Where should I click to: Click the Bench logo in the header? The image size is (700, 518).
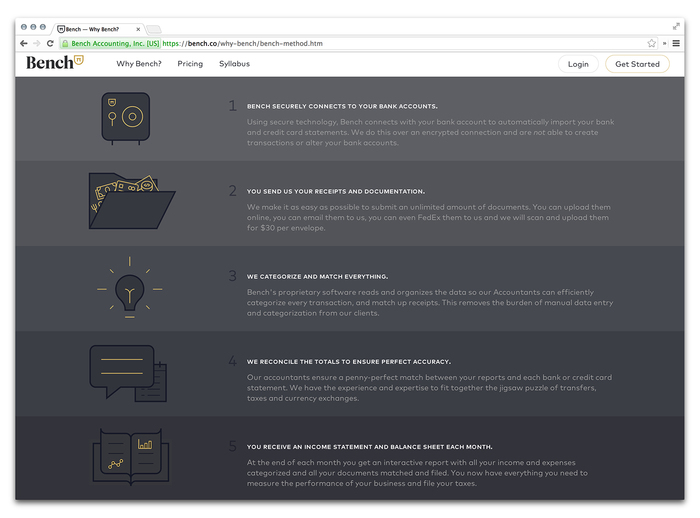pos(54,63)
